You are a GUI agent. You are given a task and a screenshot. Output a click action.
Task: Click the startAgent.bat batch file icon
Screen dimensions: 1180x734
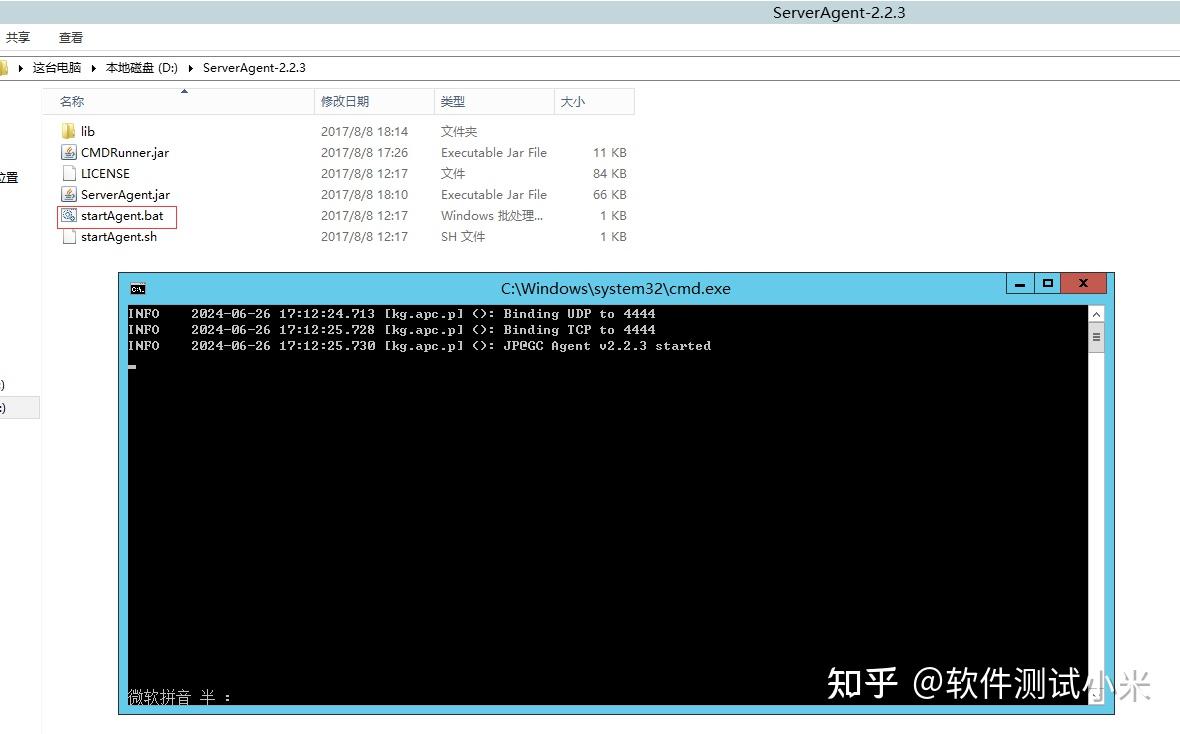point(71,216)
